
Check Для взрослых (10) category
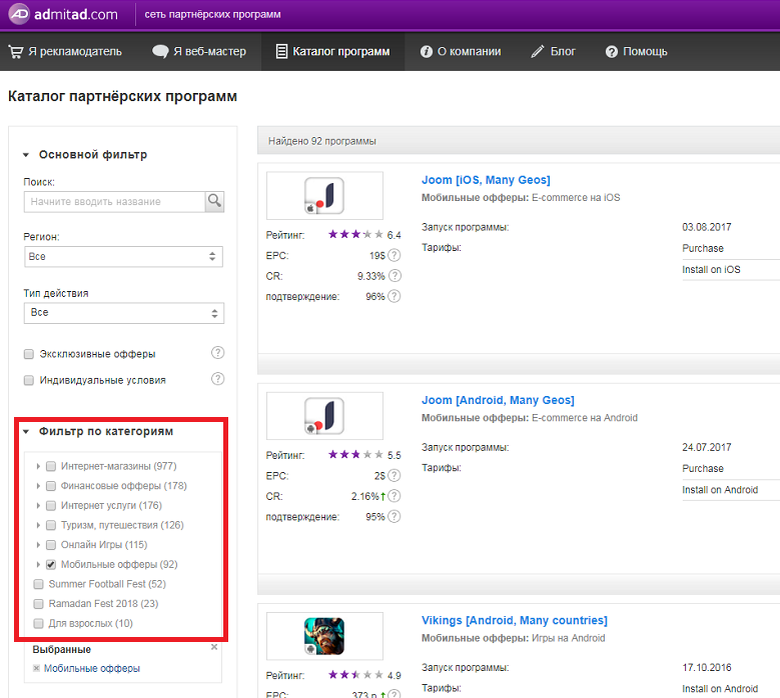coord(38,623)
